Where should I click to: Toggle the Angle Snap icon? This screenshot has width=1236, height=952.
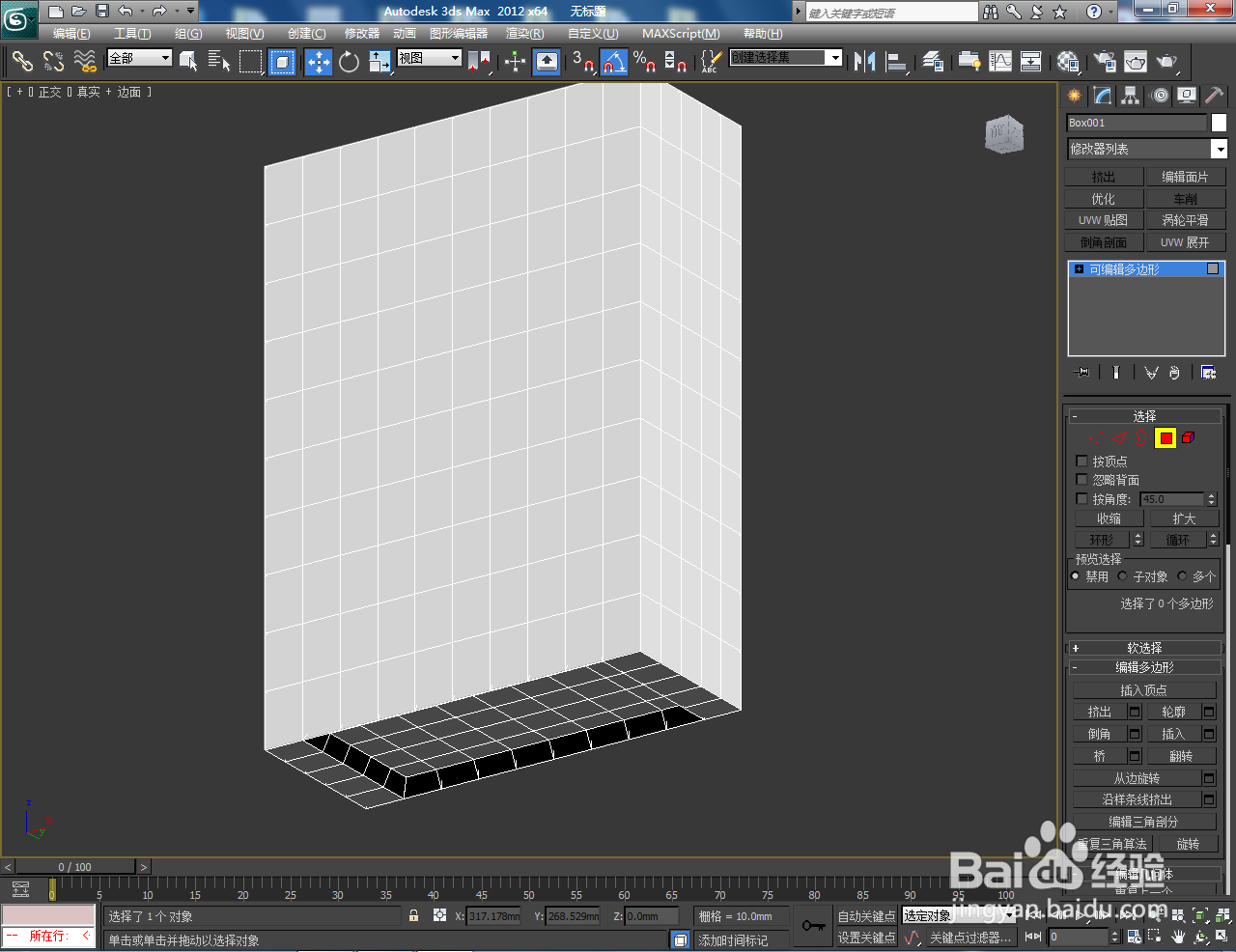click(613, 63)
